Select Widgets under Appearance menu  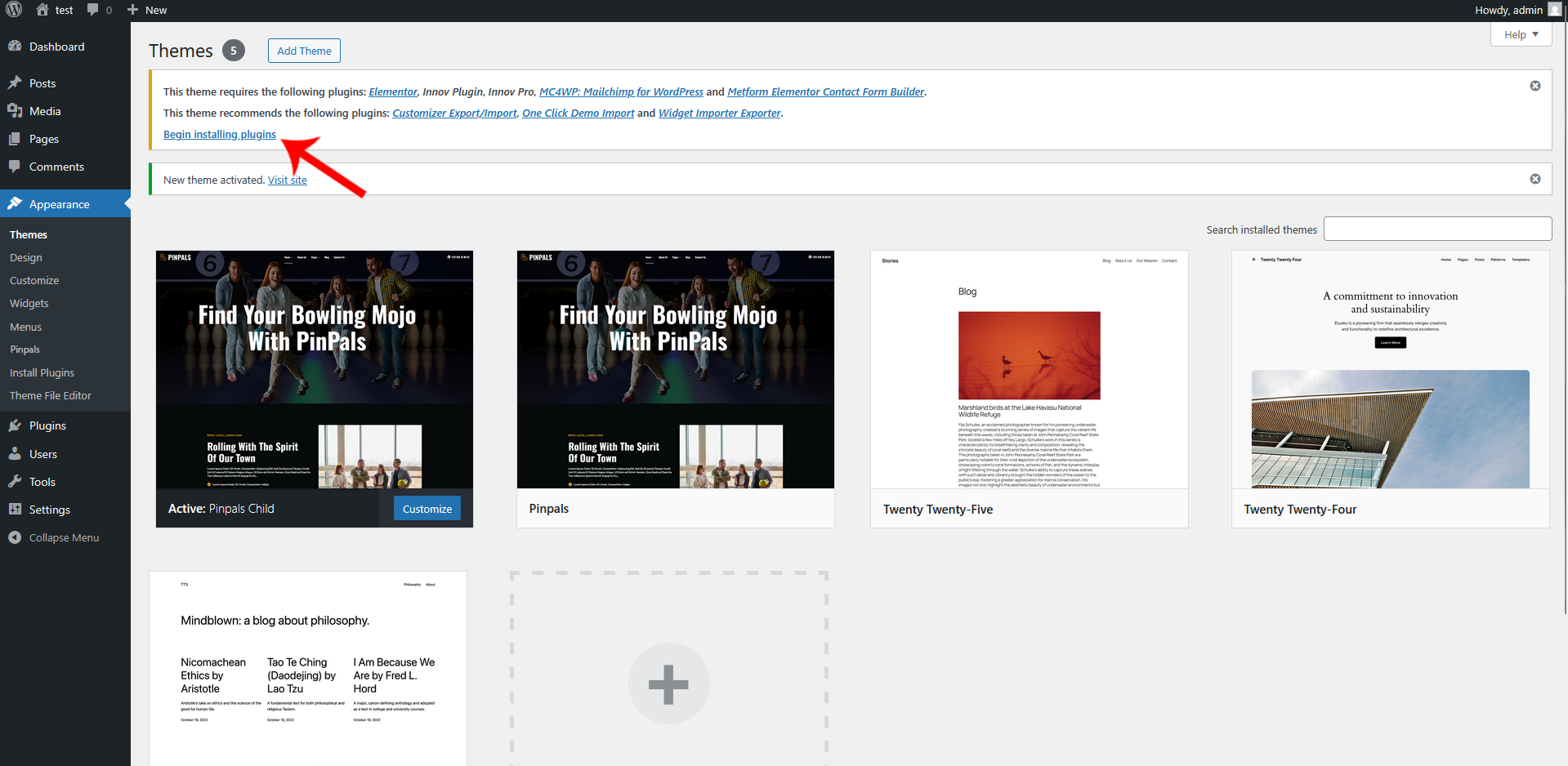pos(29,303)
